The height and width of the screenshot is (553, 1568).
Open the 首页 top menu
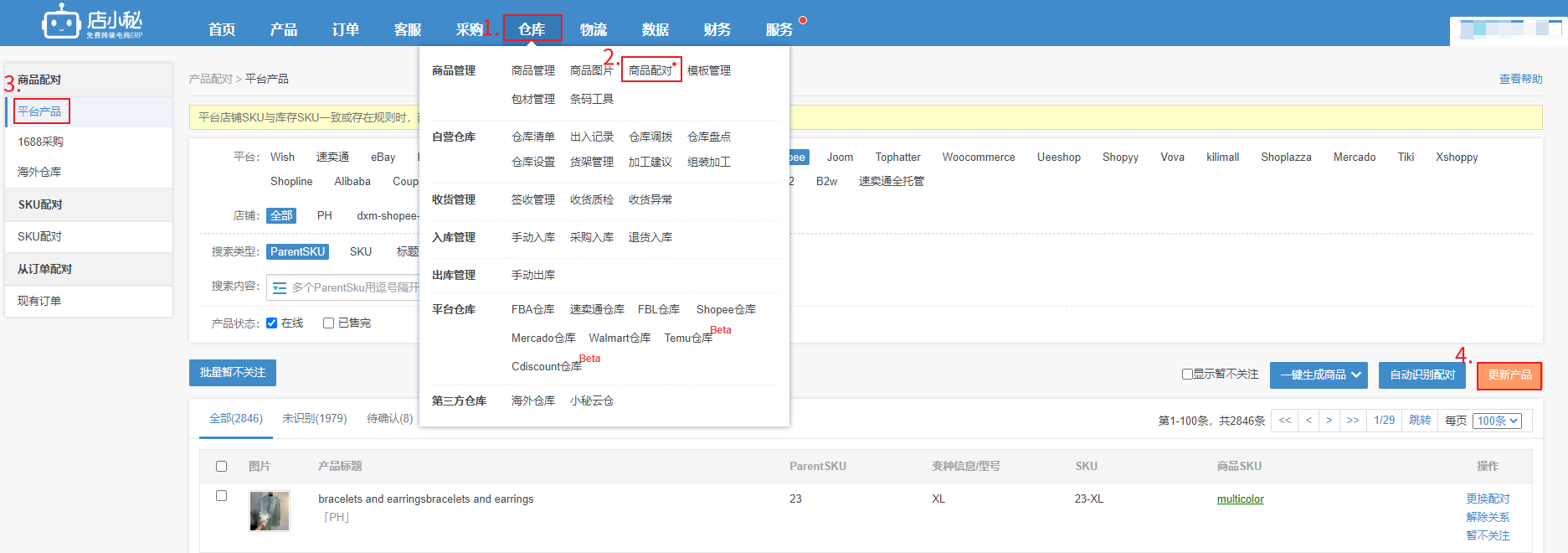click(222, 29)
